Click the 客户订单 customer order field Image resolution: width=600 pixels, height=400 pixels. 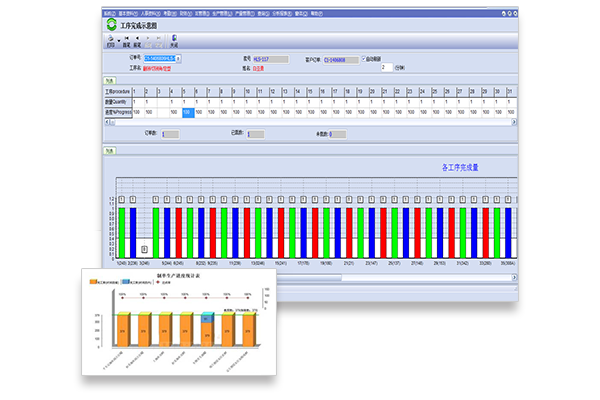(x=341, y=60)
